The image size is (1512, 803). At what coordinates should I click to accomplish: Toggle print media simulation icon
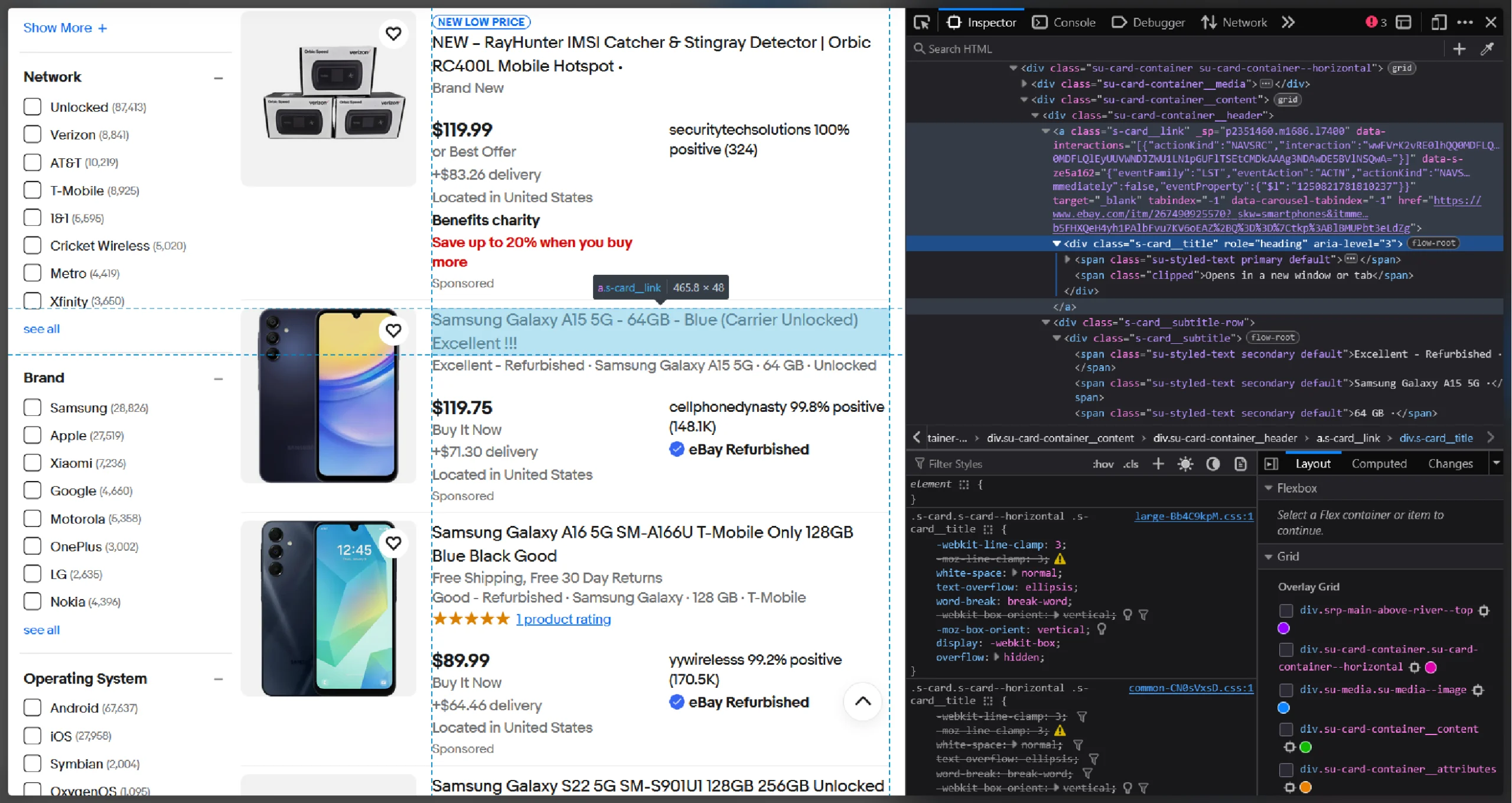coord(1240,464)
